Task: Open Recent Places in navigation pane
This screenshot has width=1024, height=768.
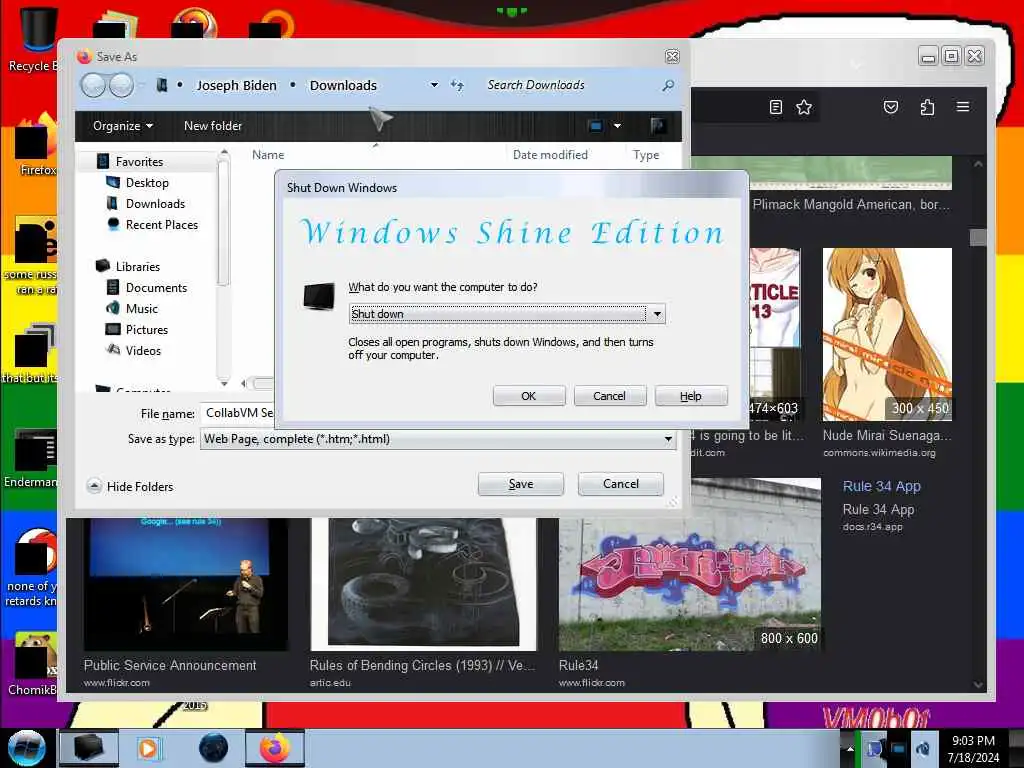Action: (161, 225)
